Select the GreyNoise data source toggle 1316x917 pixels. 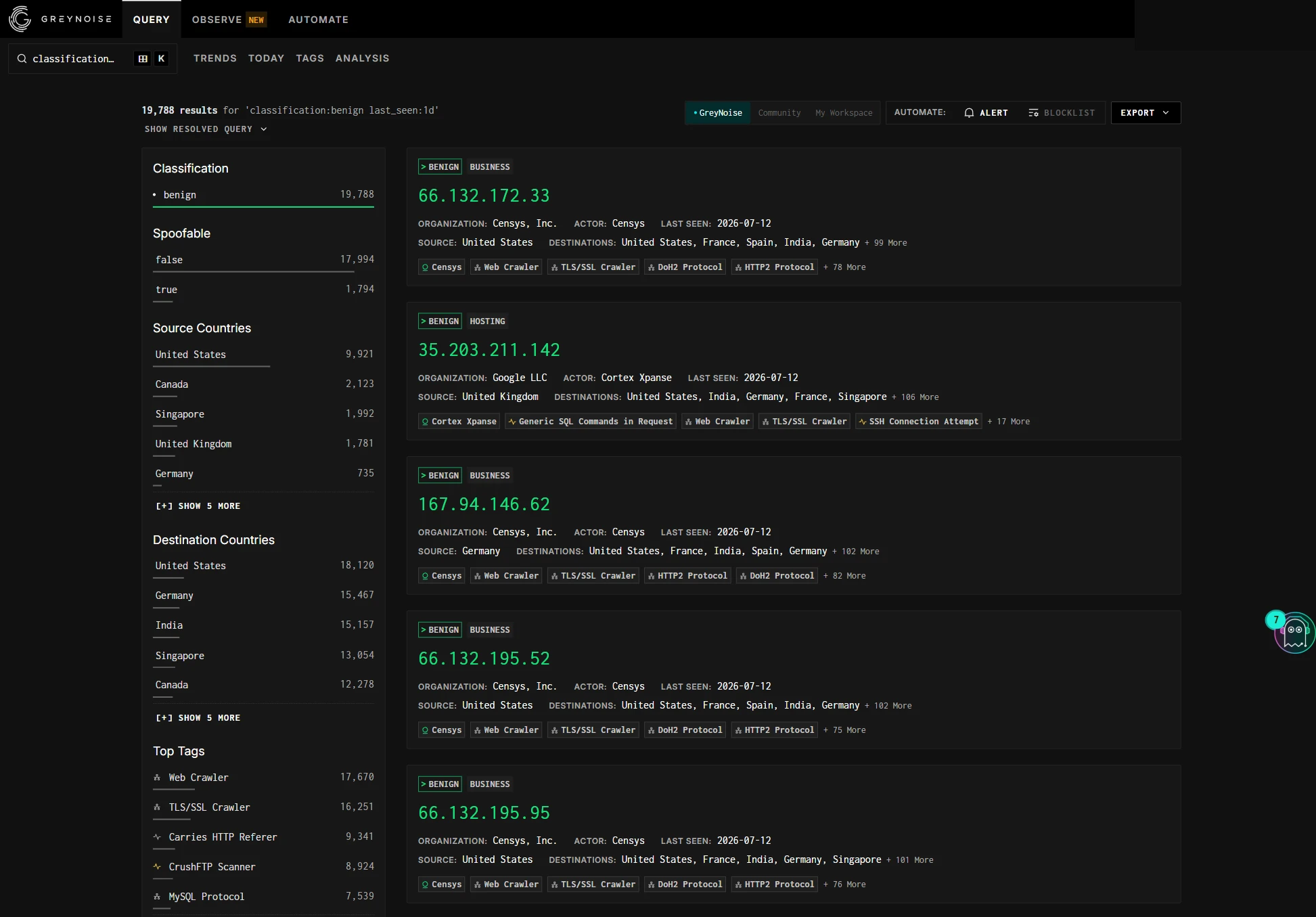pyautogui.click(x=718, y=113)
